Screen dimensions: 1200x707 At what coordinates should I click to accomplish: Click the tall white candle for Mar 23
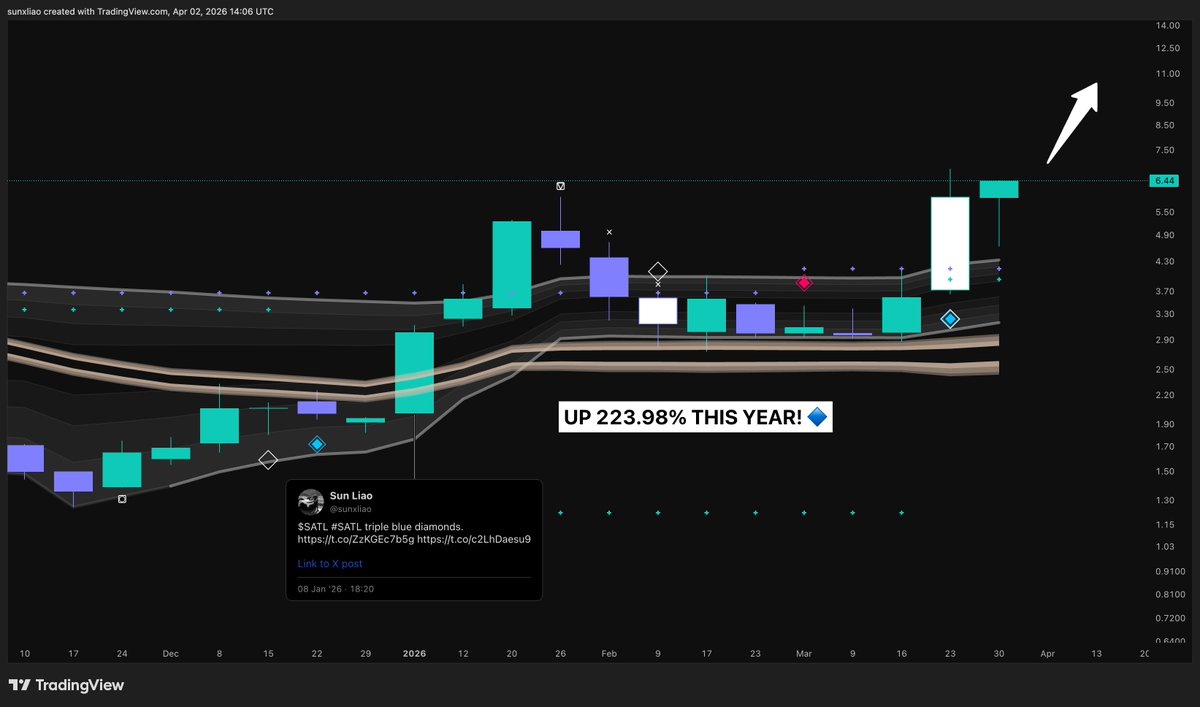950,244
